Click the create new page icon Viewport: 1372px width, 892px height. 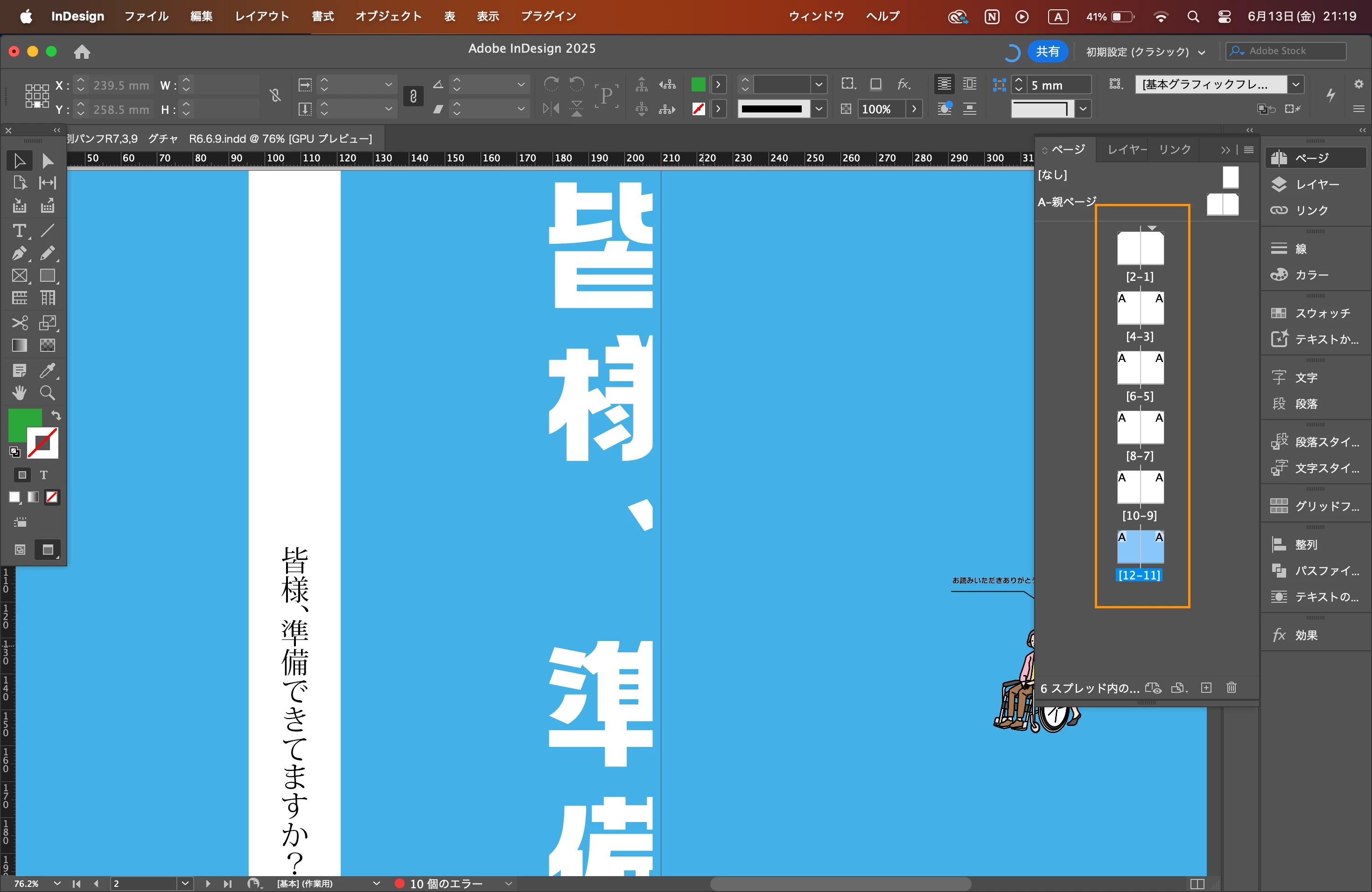[1206, 688]
